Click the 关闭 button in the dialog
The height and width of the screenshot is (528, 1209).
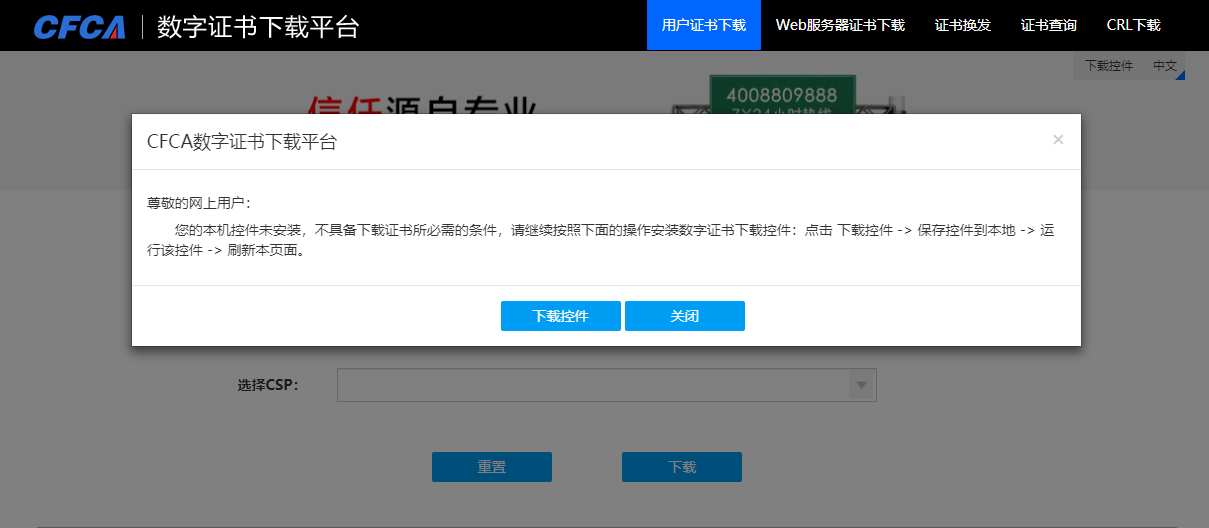[x=685, y=316]
